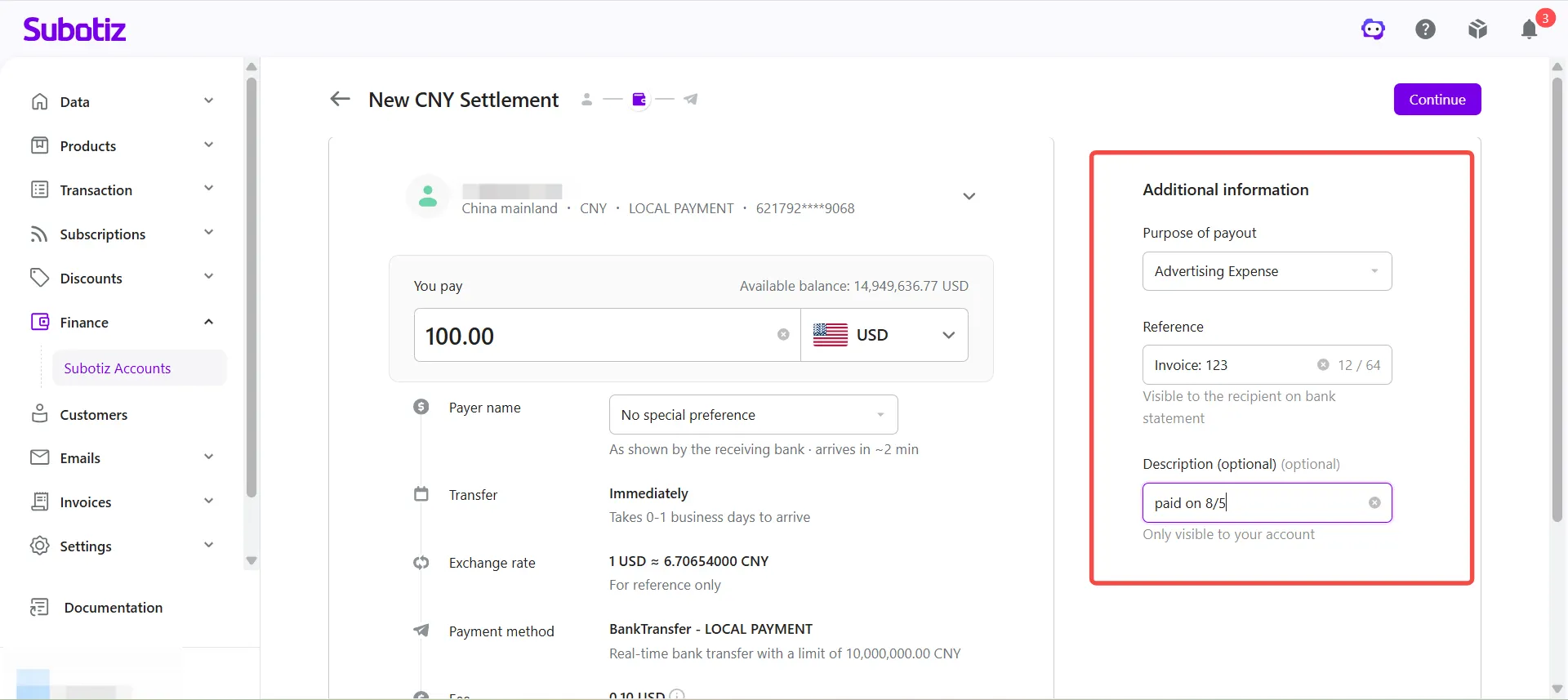The height and width of the screenshot is (700, 1568).
Task: Collapse the Finance menu chevron
Action: (x=208, y=322)
